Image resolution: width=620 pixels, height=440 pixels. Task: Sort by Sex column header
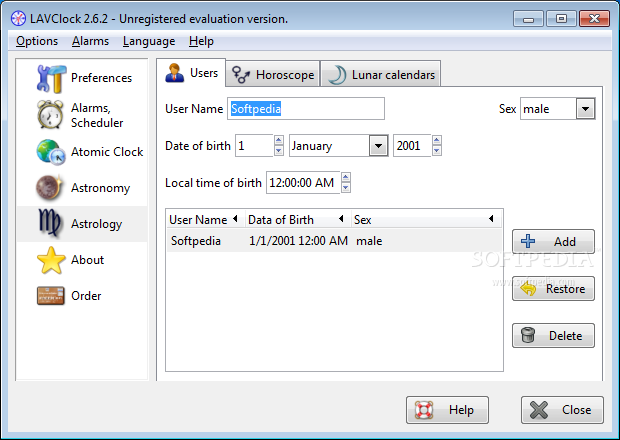[426, 219]
